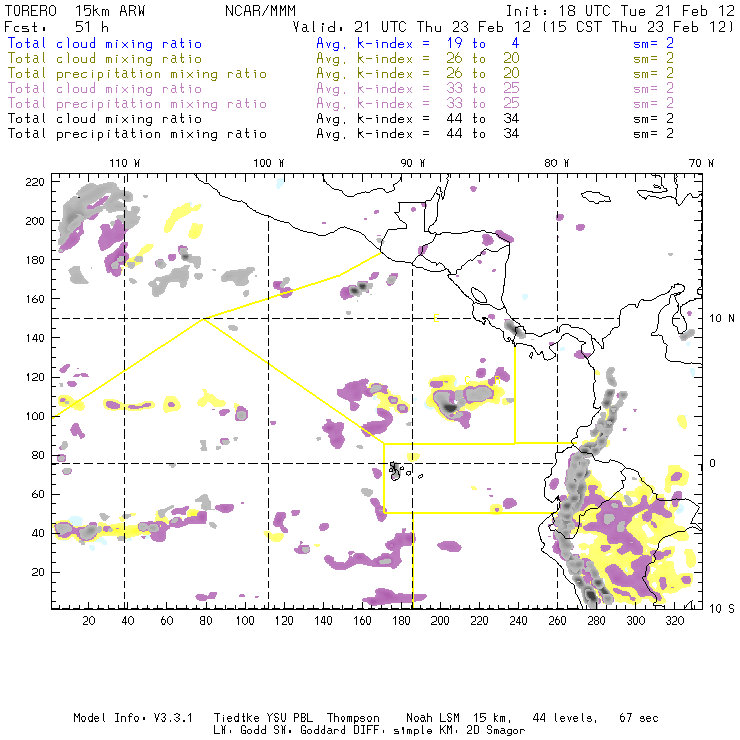Click the '80 W' longitude label
Viewport: 740px width, 740px height.
[x=556, y=163]
